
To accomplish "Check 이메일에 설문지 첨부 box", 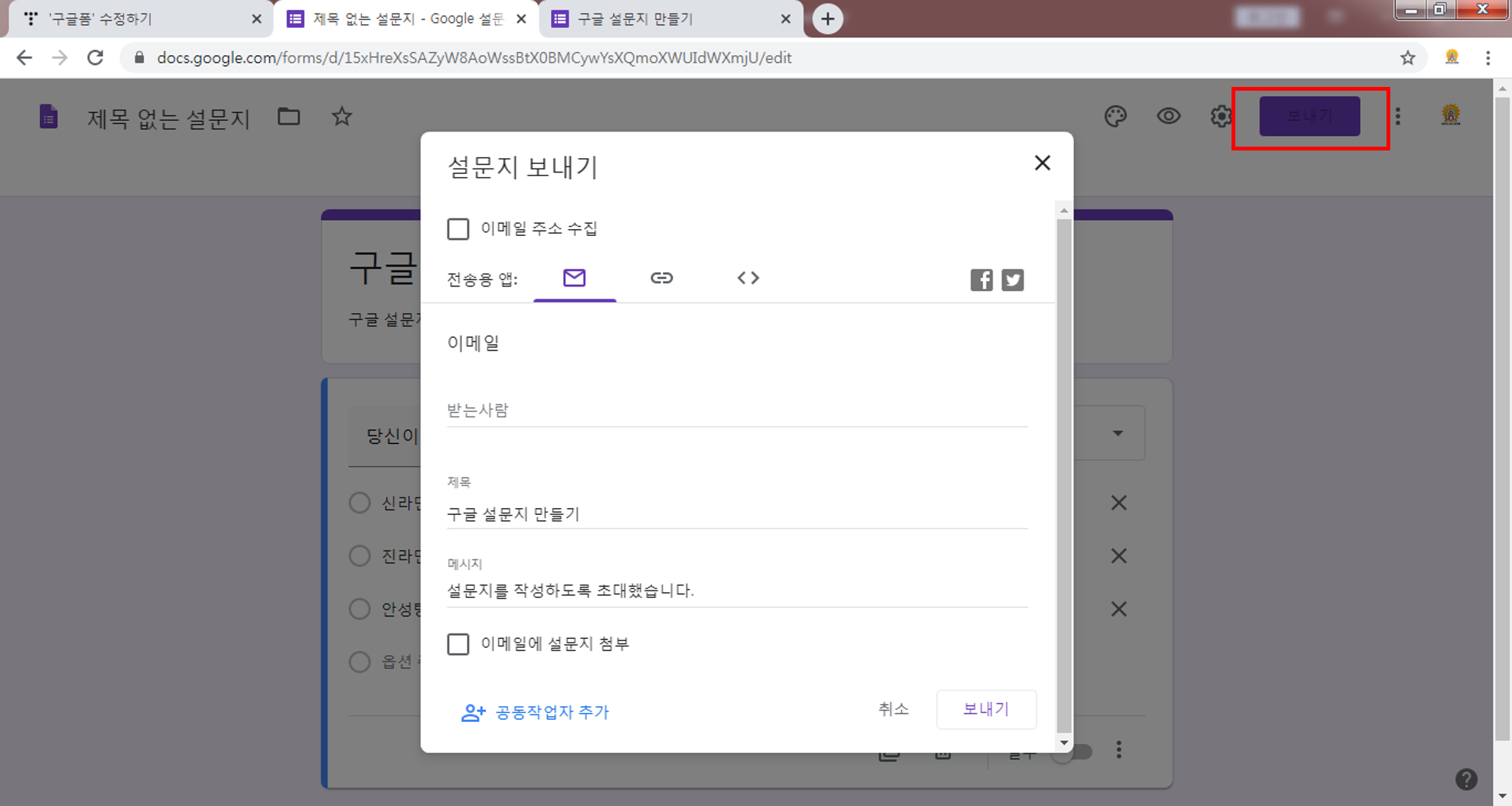I will [x=458, y=644].
